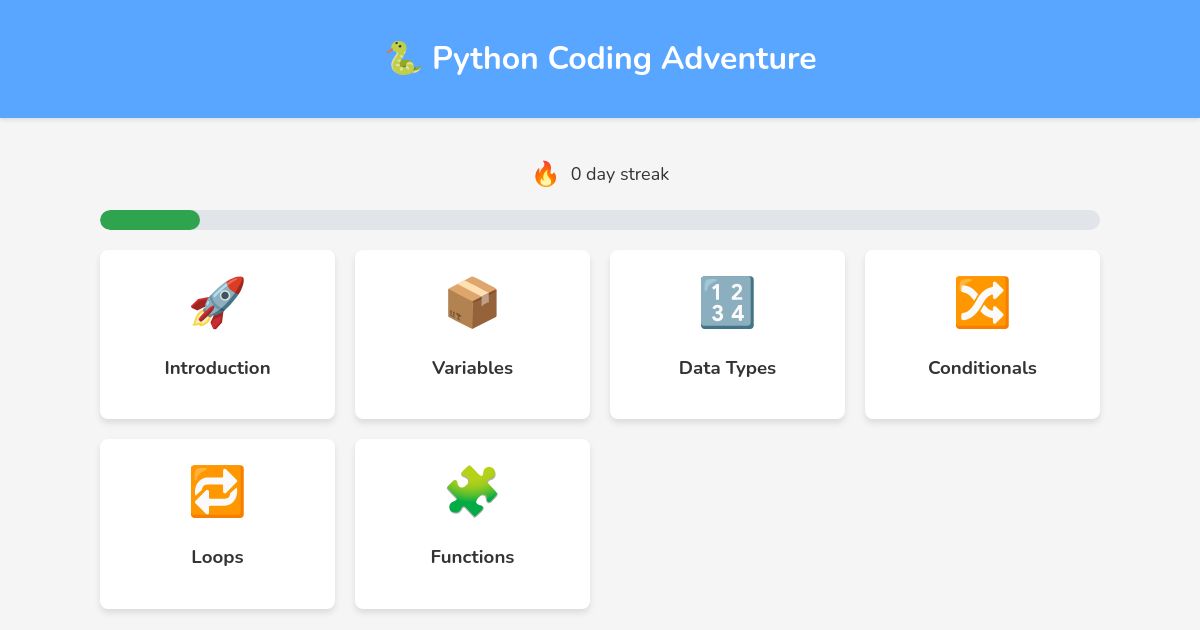Screen dimensions: 1200x630
Task: Select the shuffle icon on Conditionals
Action: coord(982,303)
